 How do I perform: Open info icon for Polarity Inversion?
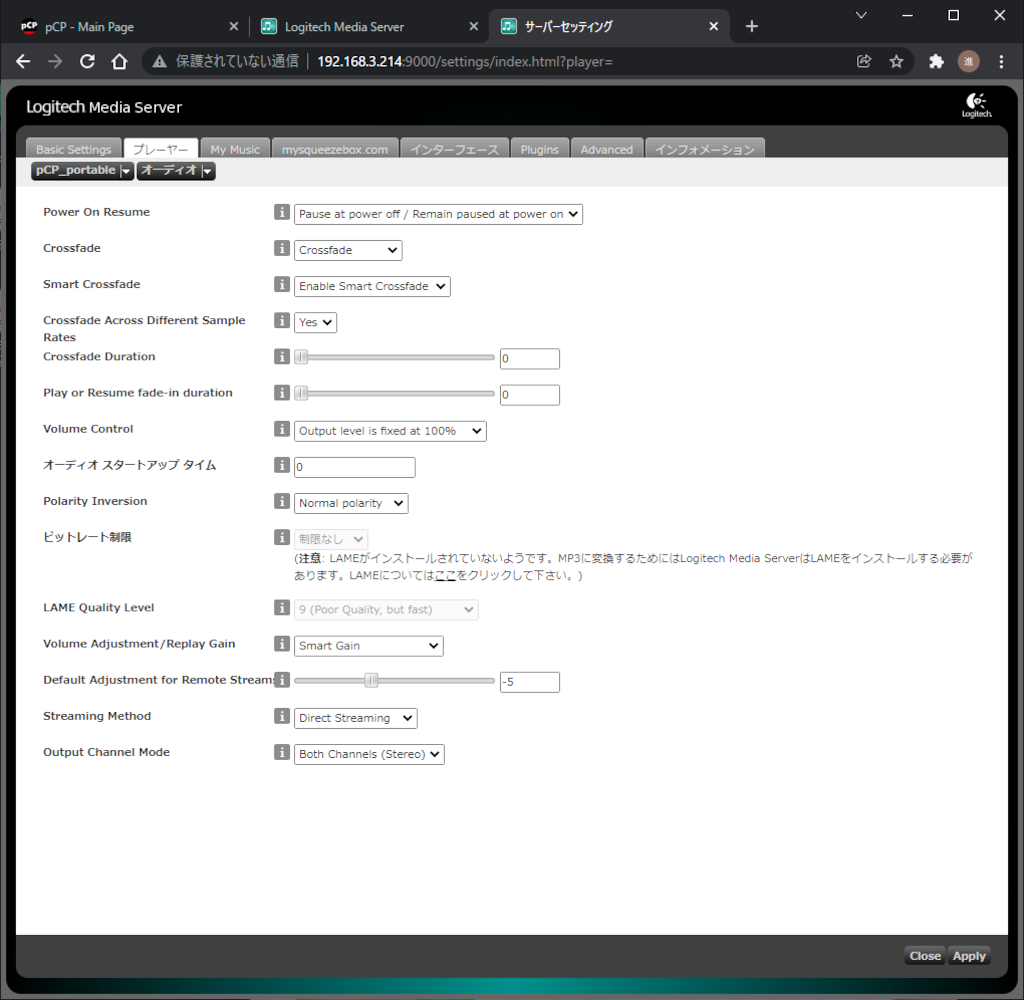tap(281, 501)
